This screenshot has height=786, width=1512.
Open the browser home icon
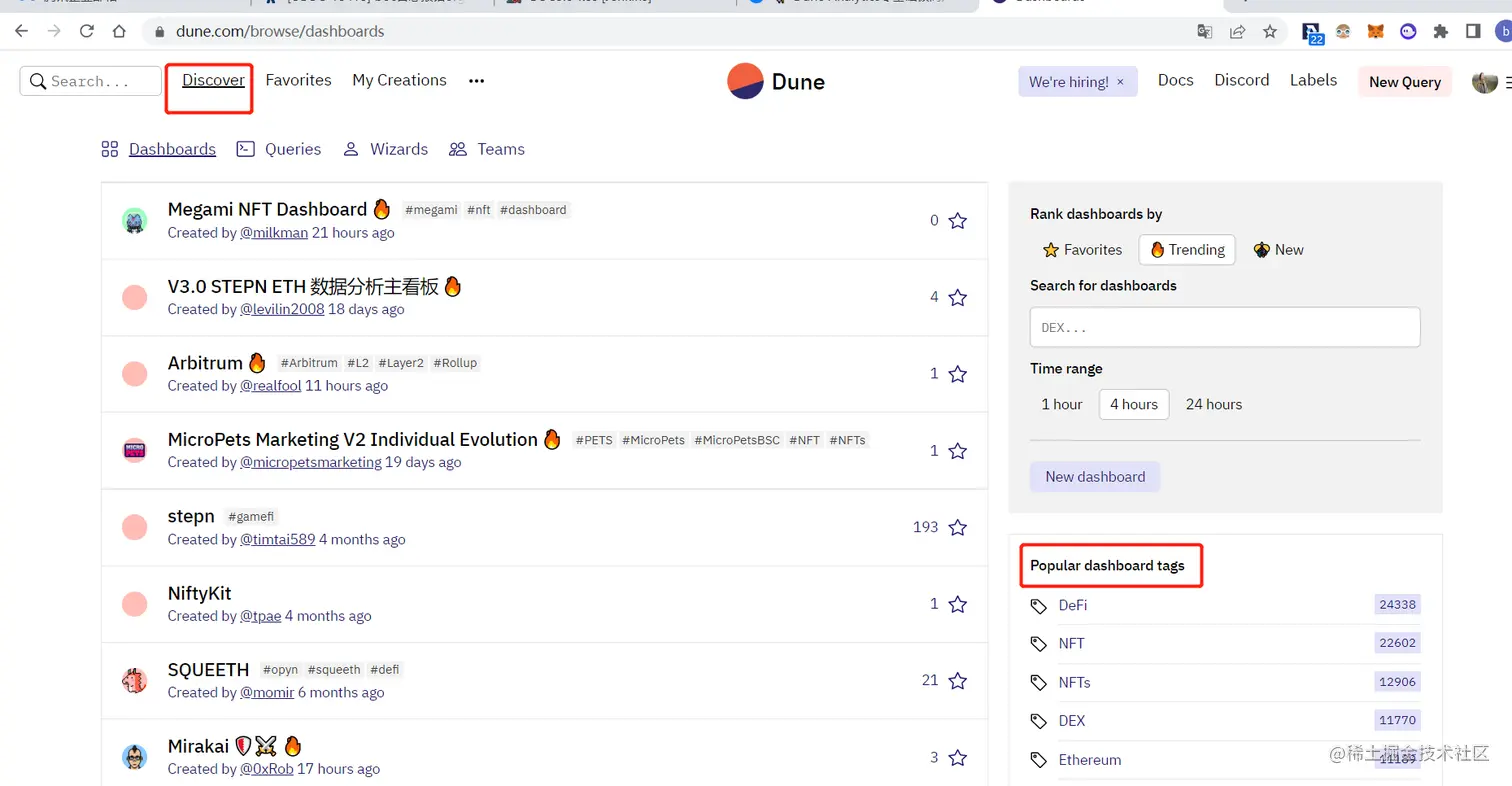coord(119,31)
